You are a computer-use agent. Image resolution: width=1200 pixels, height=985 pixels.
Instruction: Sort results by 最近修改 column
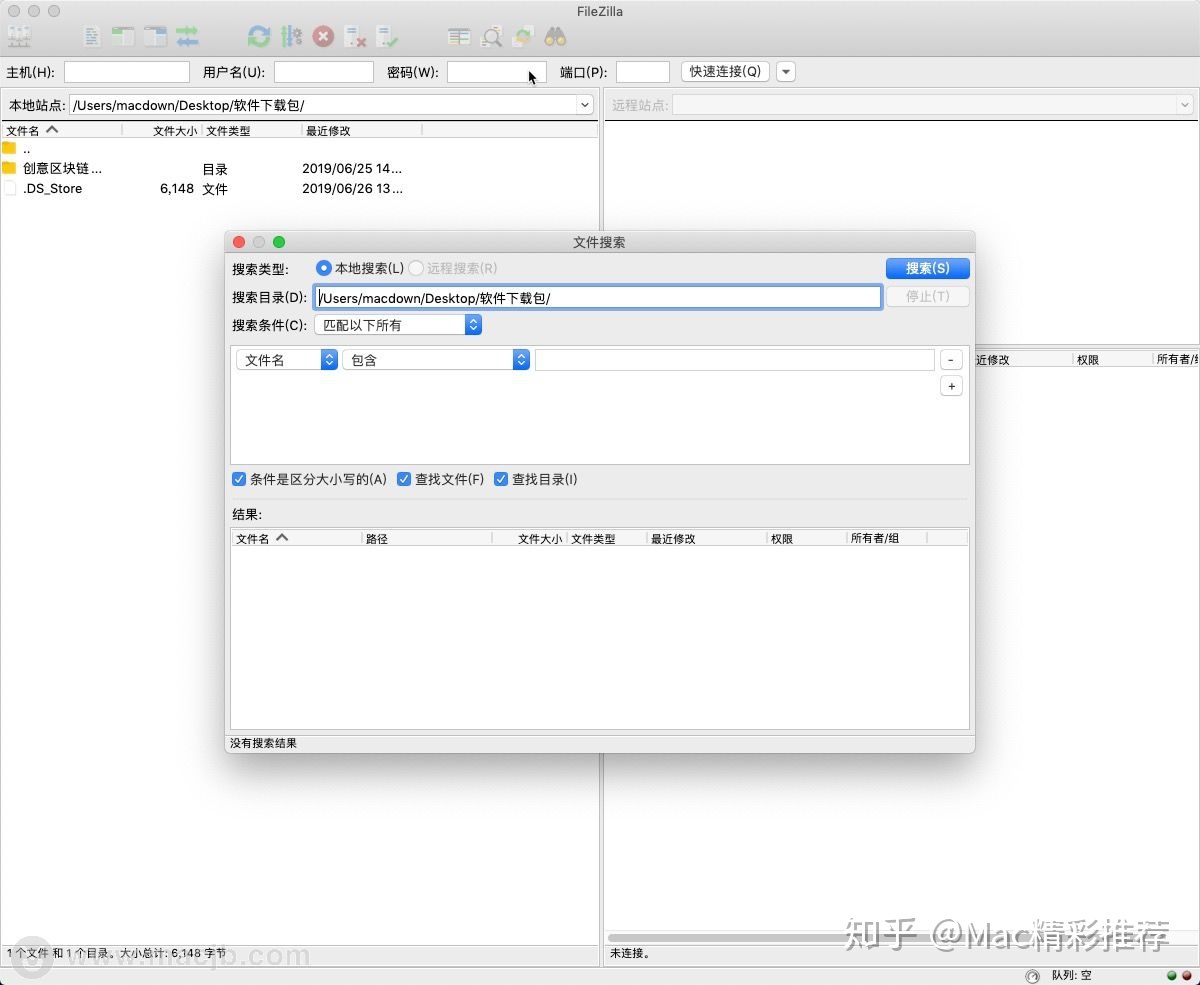coord(706,538)
